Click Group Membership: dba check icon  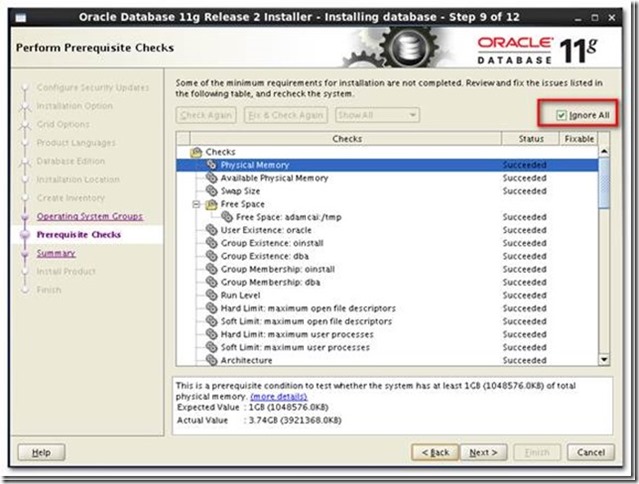(x=211, y=282)
